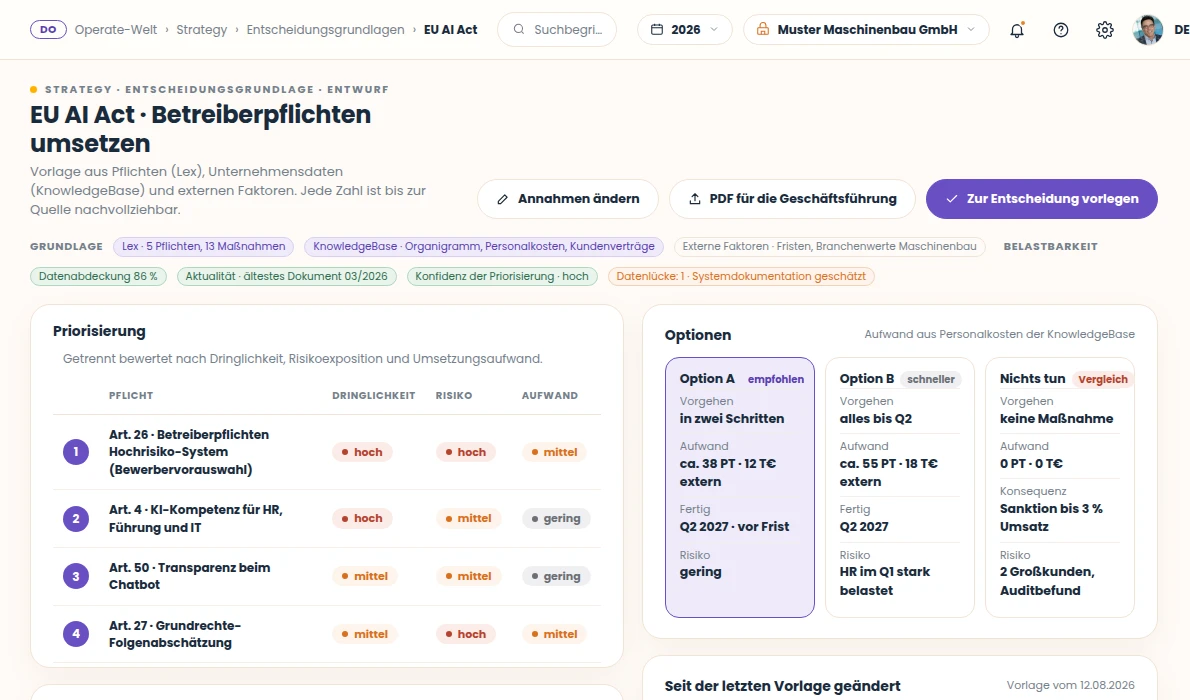Click Seit der letzten Vorlage geändert heading
1190x700 pixels.
point(782,686)
